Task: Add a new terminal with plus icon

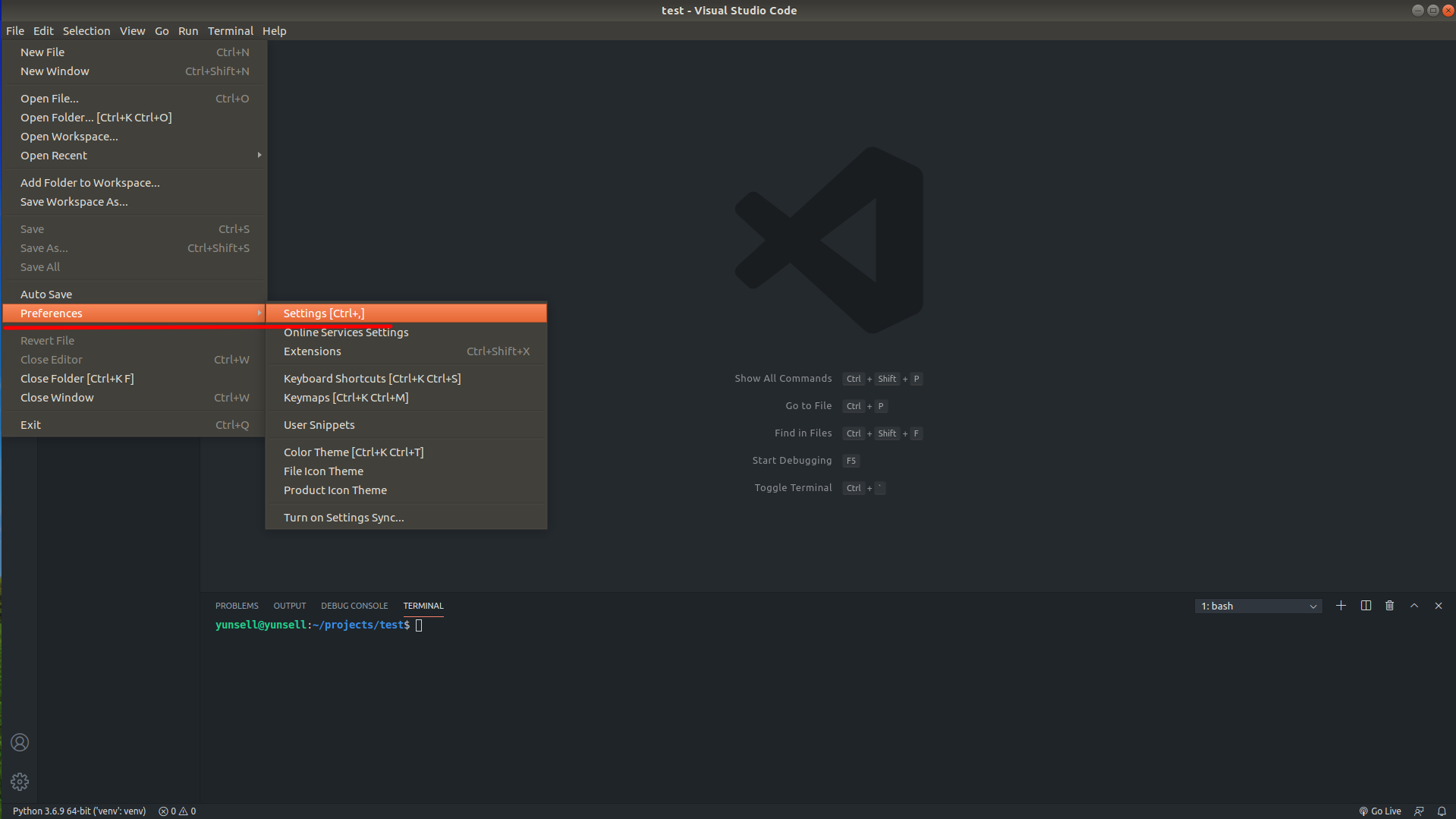Action: click(x=1341, y=606)
